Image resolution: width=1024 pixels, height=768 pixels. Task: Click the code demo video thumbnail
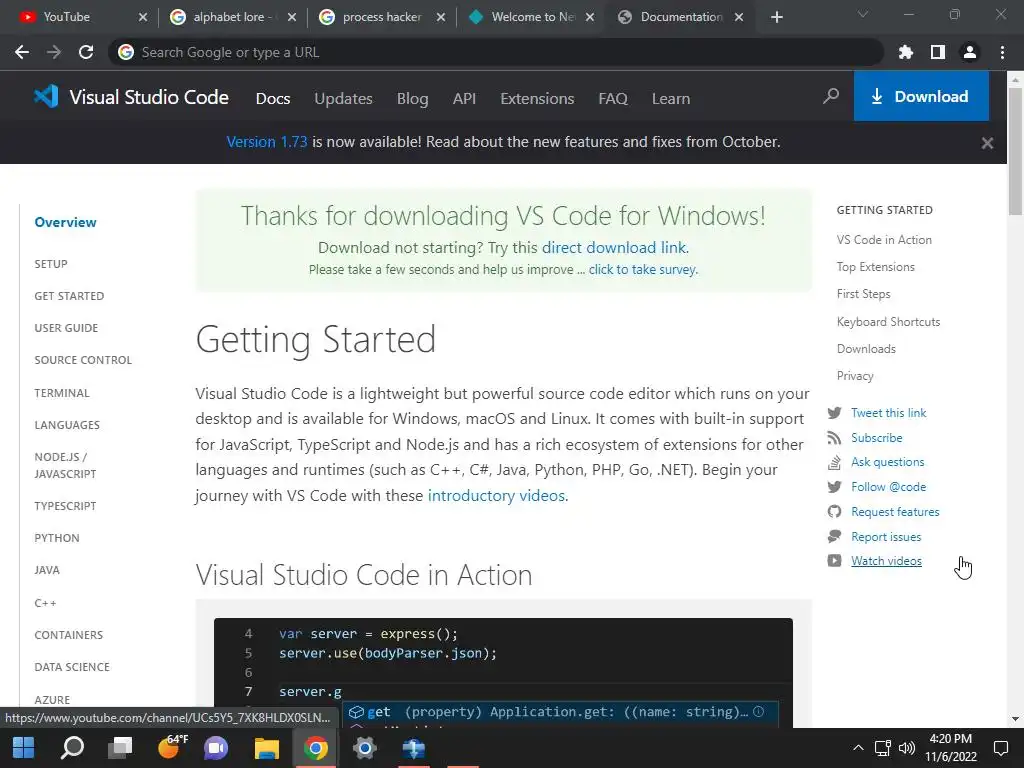click(x=503, y=673)
